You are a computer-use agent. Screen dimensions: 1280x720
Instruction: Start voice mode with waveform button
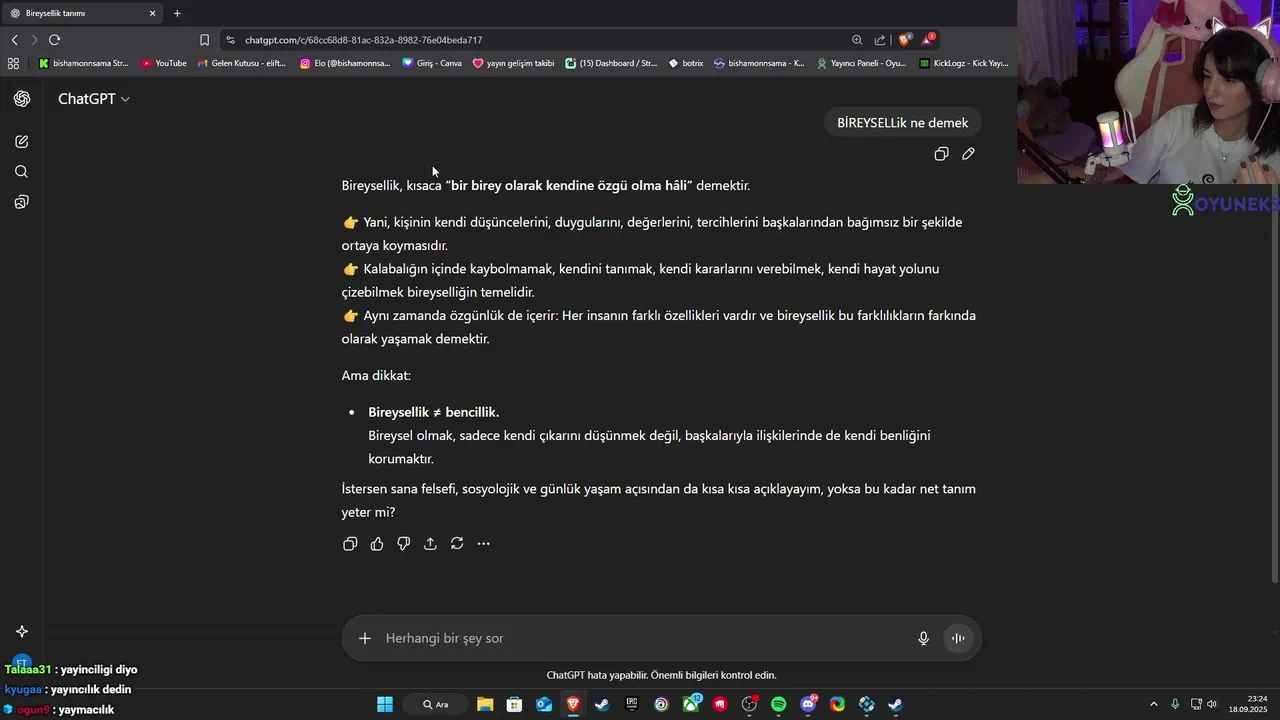[x=958, y=638]
